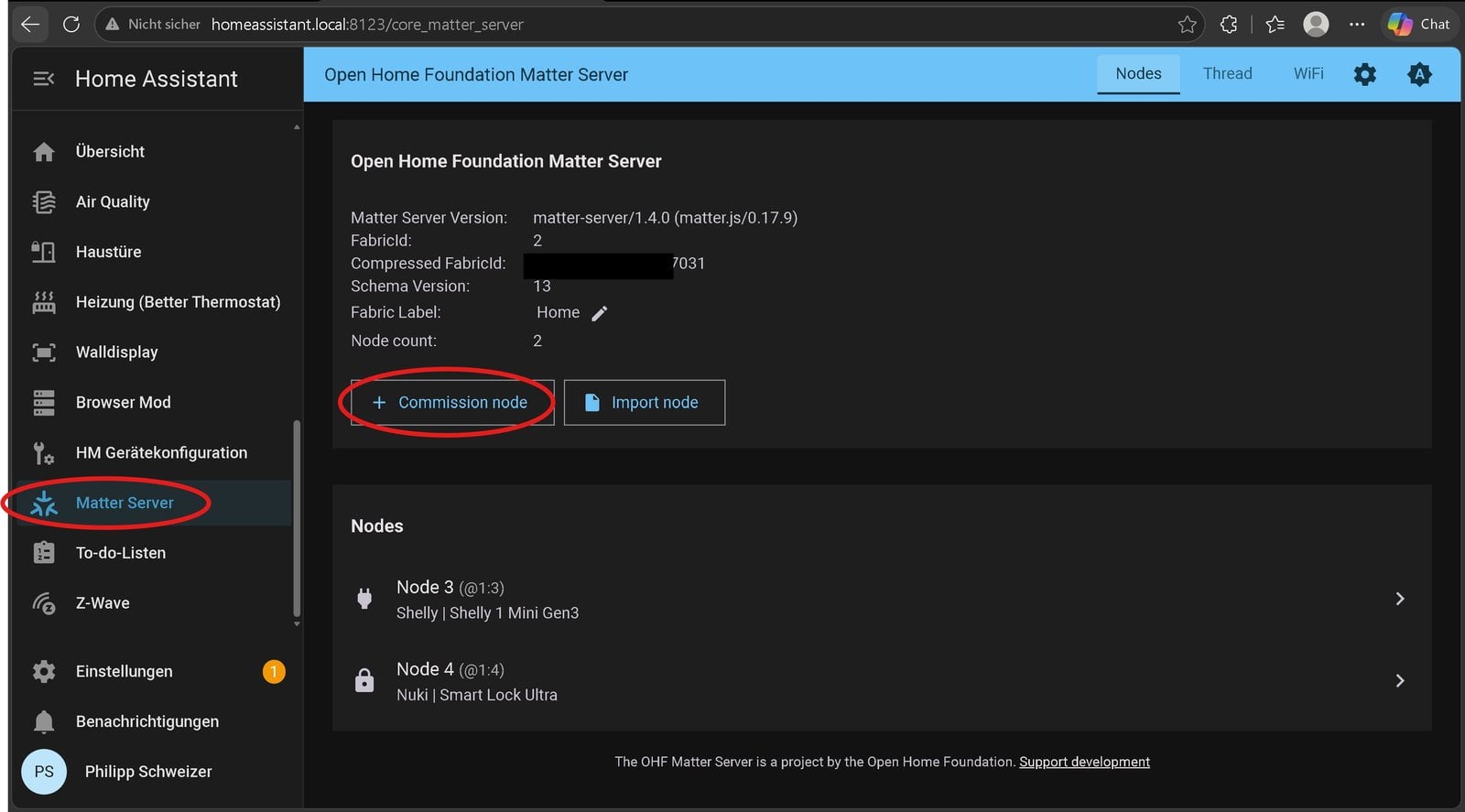
Task: Click the matter-server/1.4.0 version value
Action: 666,218
